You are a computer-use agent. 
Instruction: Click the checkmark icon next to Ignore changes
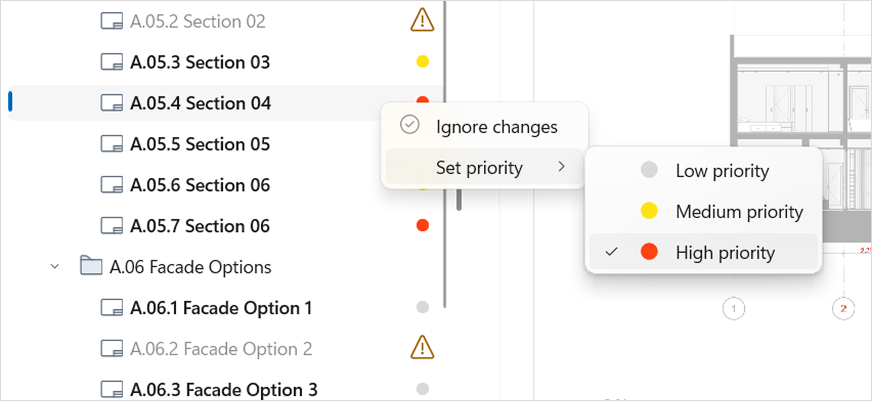click(x=409, y=126)
